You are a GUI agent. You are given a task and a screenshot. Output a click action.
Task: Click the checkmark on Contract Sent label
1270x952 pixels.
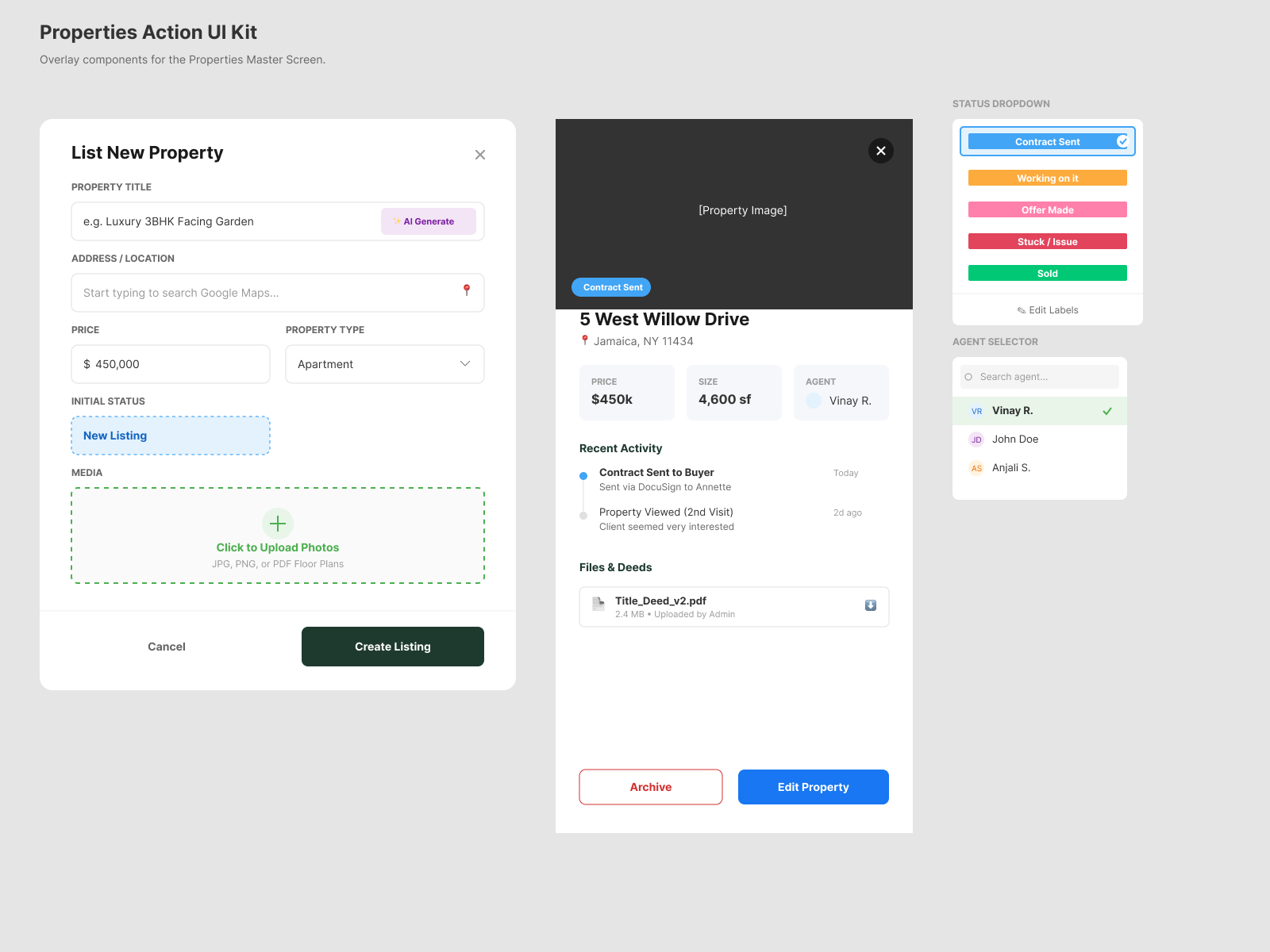[x=1122, y=141]
